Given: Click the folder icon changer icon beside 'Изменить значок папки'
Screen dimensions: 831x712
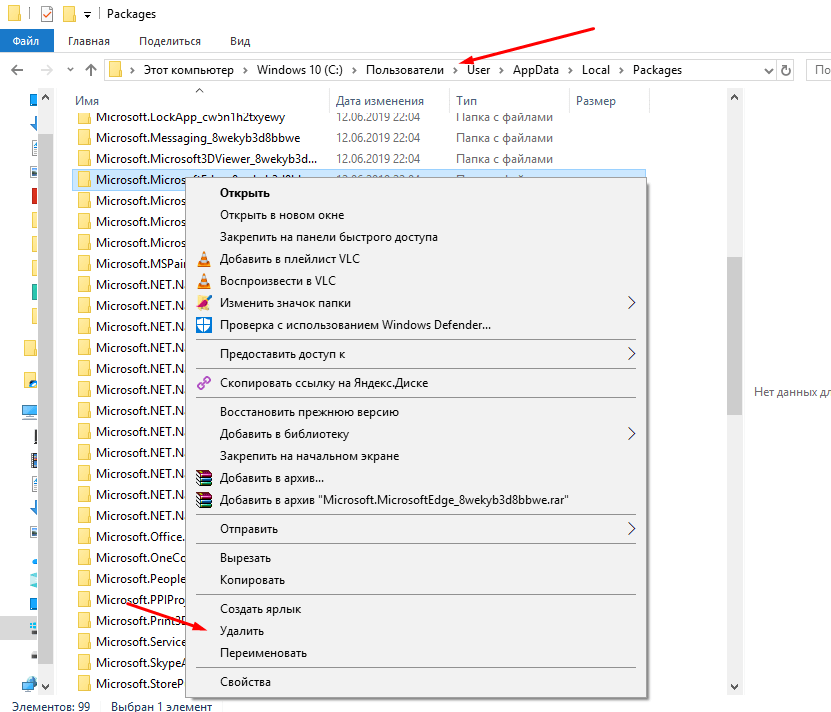Looking at the screenshot, I should click(204, 303).
